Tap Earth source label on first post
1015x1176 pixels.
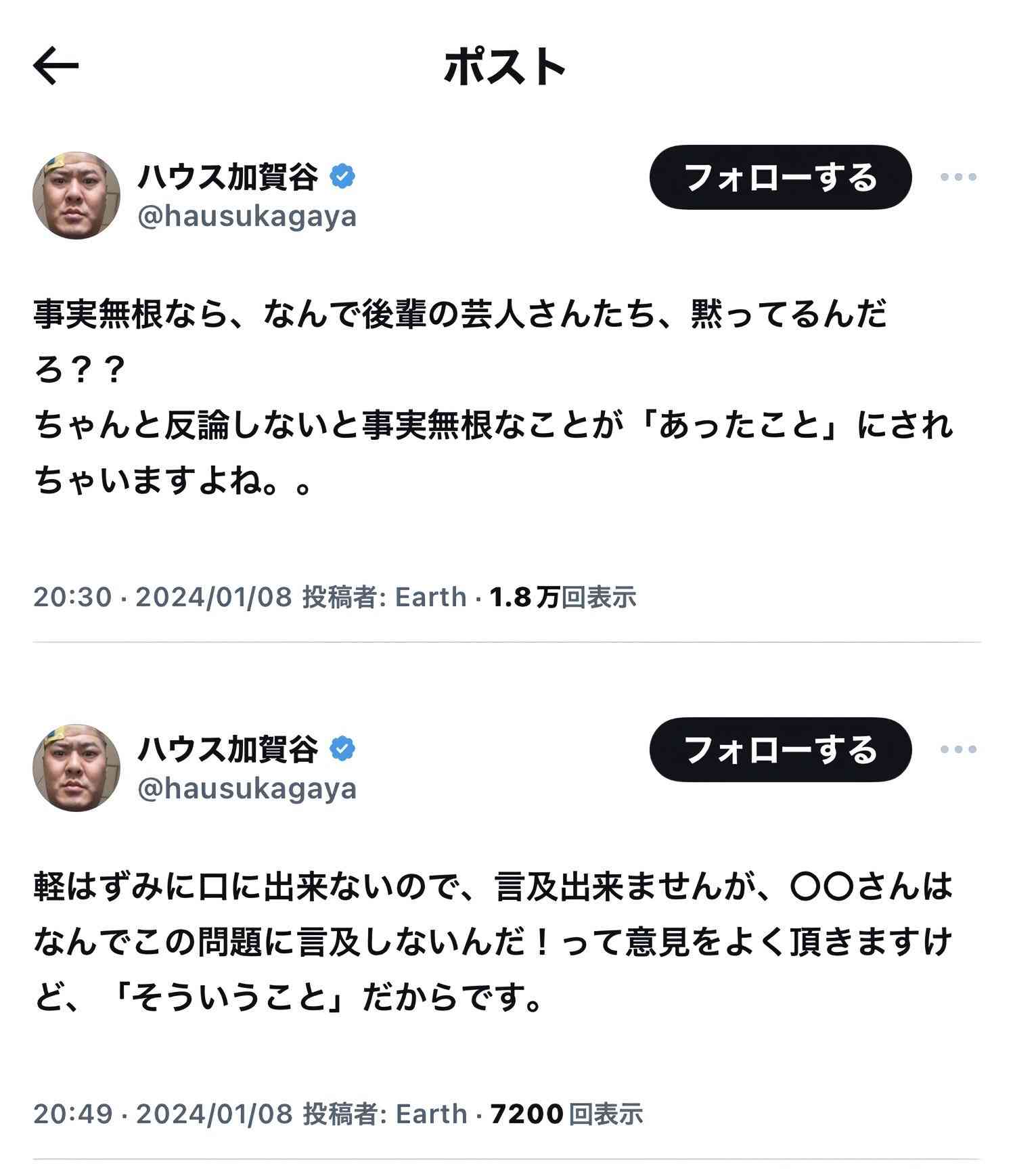[x=431, y=597]
